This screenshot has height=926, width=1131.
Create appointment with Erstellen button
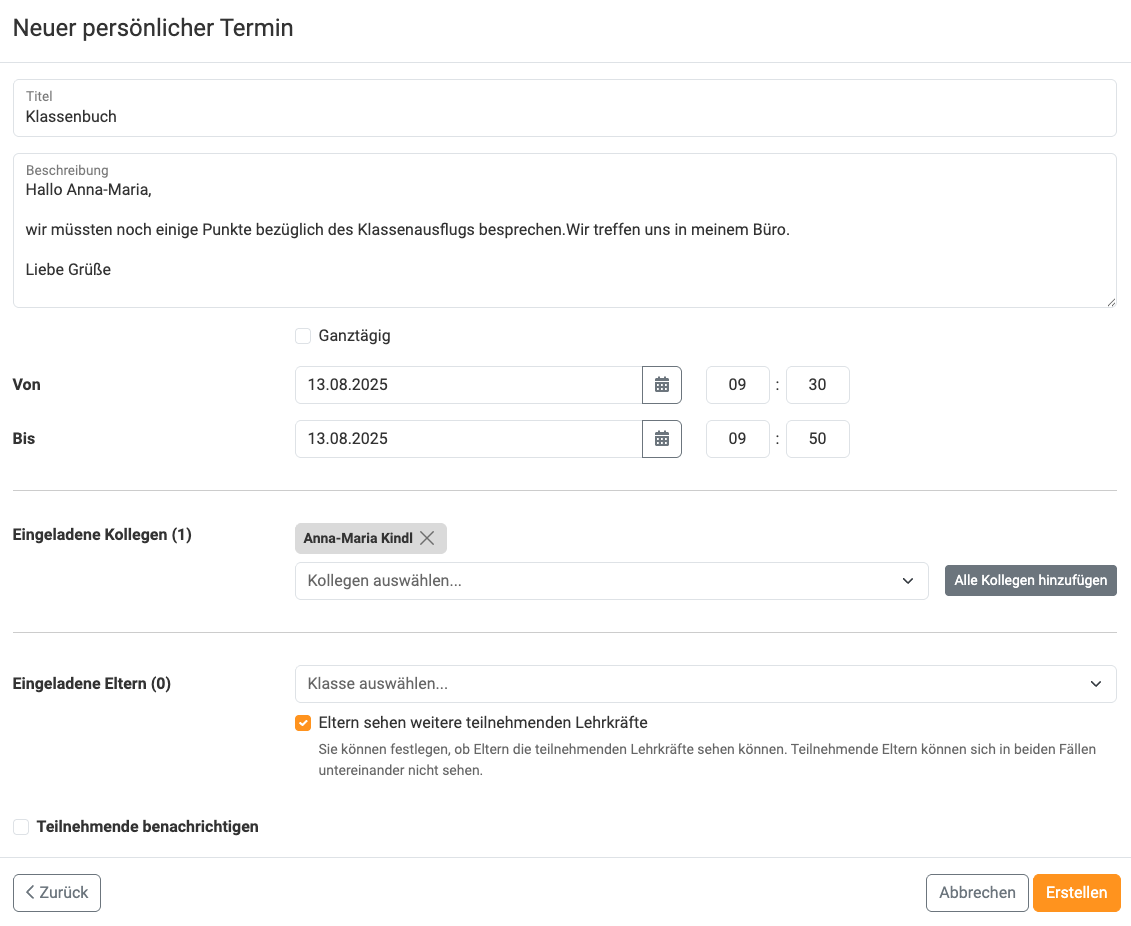point(1076,893)
